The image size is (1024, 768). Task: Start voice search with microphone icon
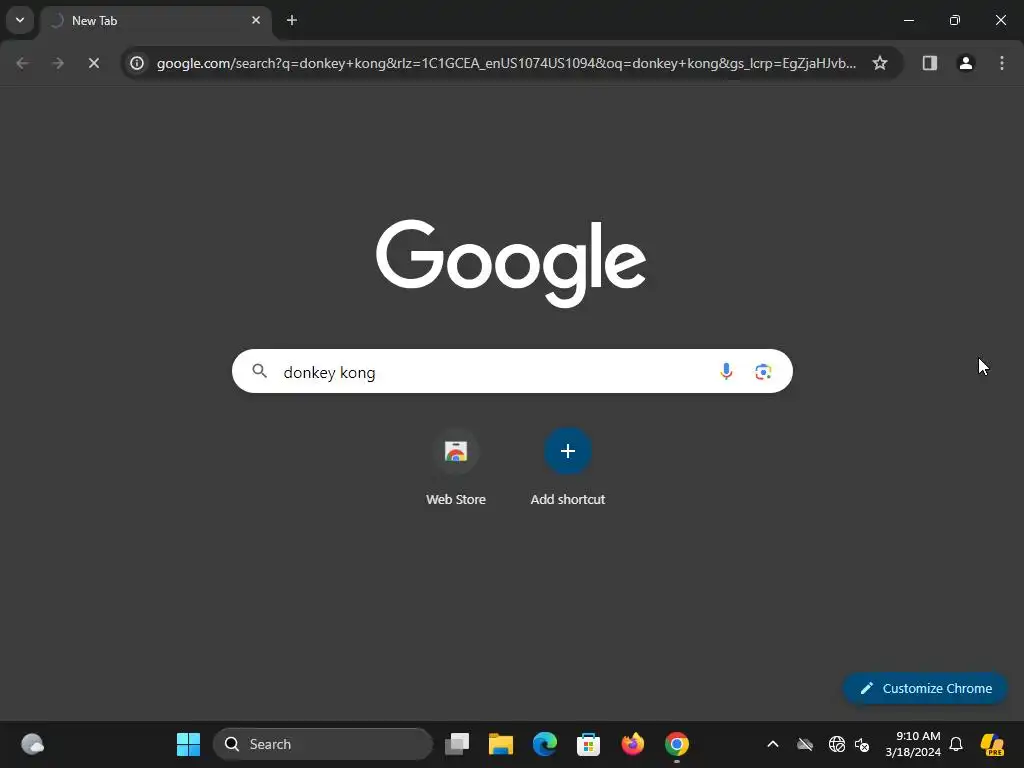[x=726, y=372]
